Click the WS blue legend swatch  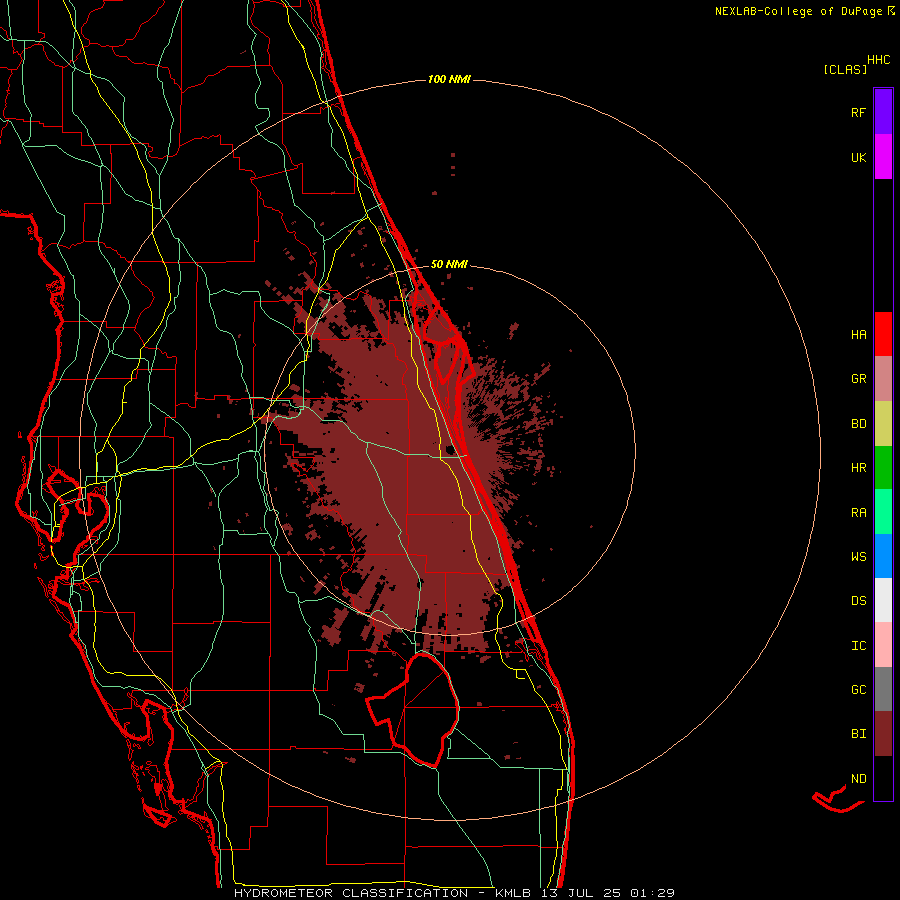coord(883,556)
